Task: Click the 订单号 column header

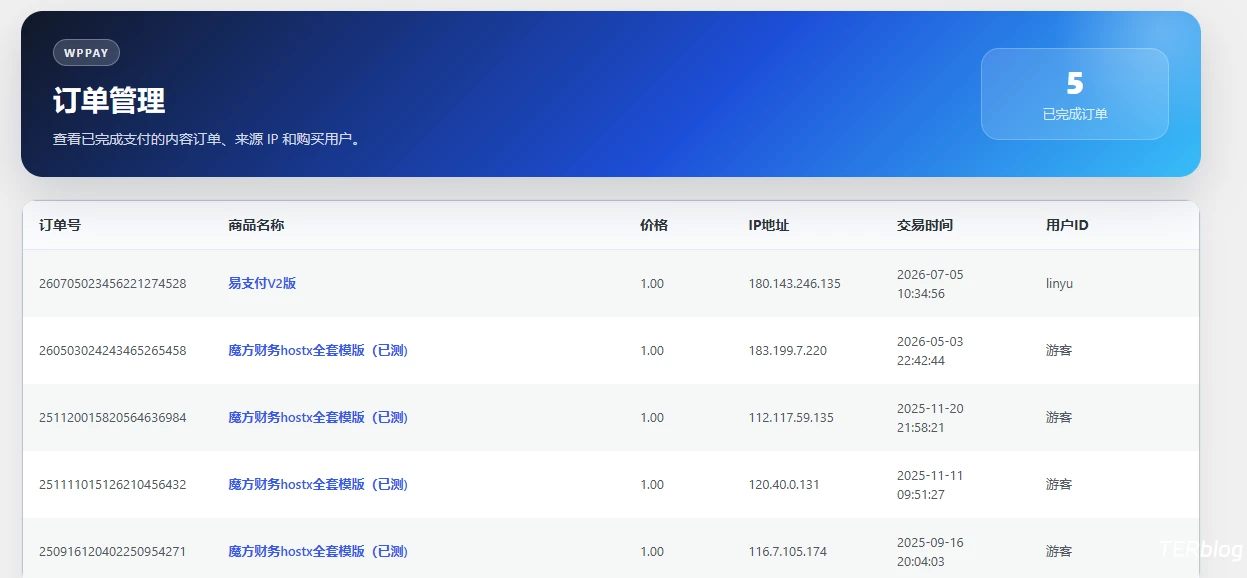Action: 60,225
